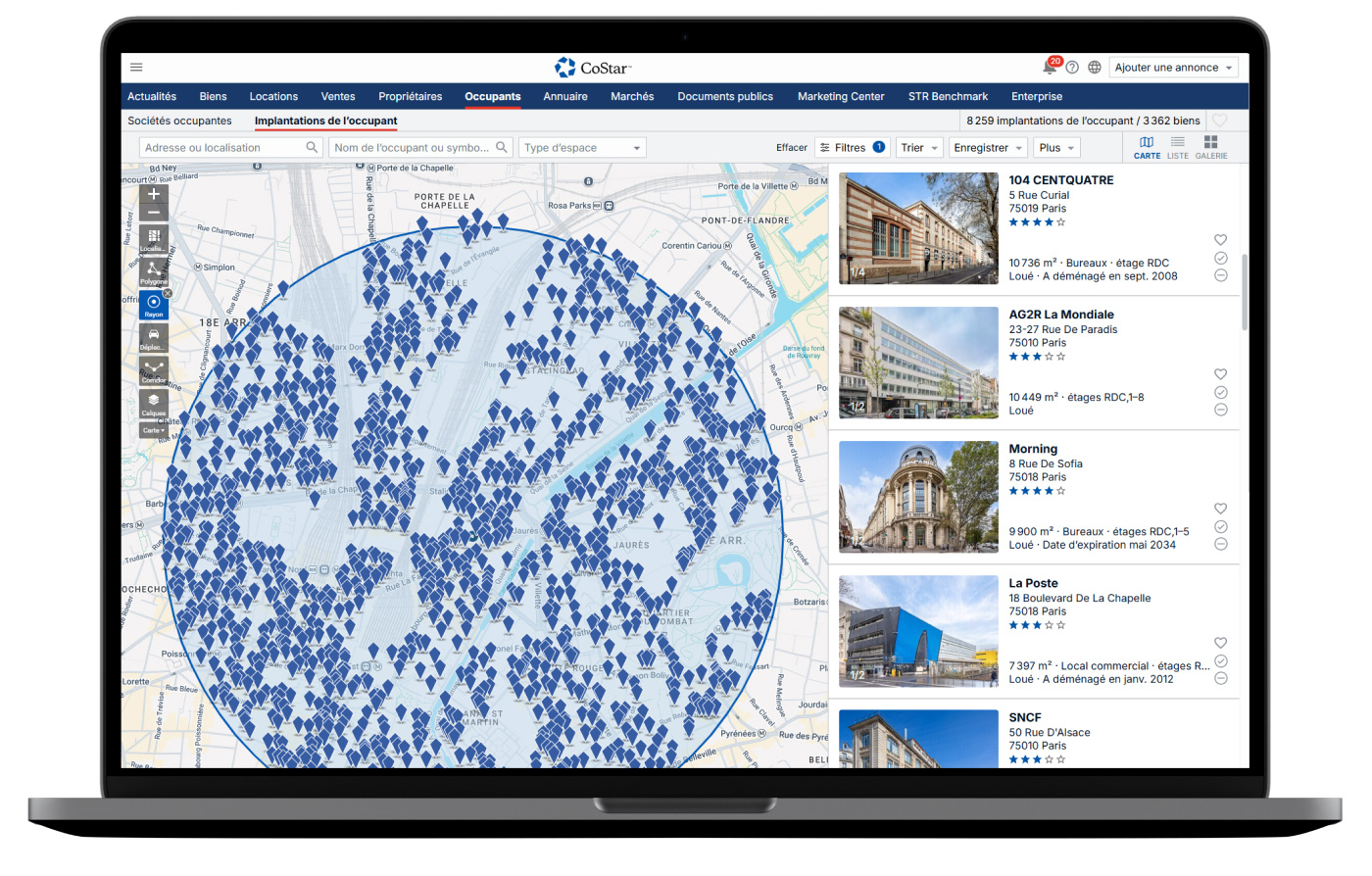Remove the Rayon radius search
Screen dimensions: 1372x876
[x=168, y=293]
